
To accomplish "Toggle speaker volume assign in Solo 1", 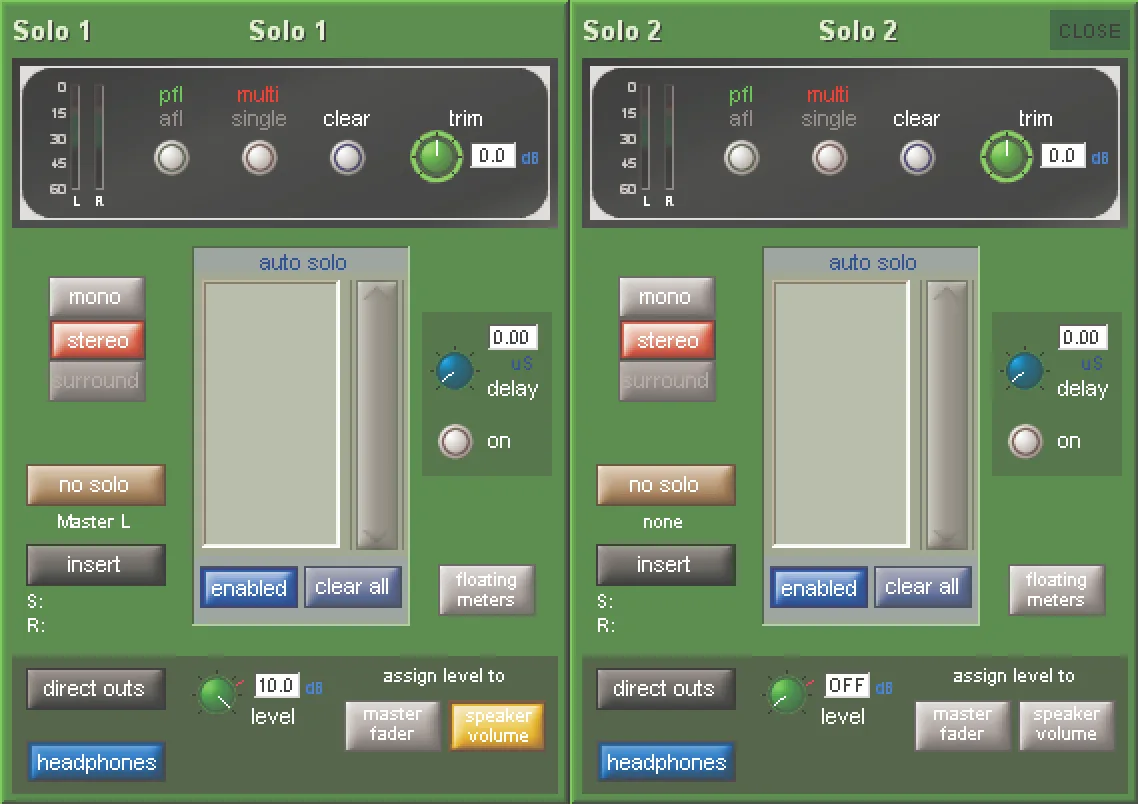I will pyautogui.click(x=498, y=725).
